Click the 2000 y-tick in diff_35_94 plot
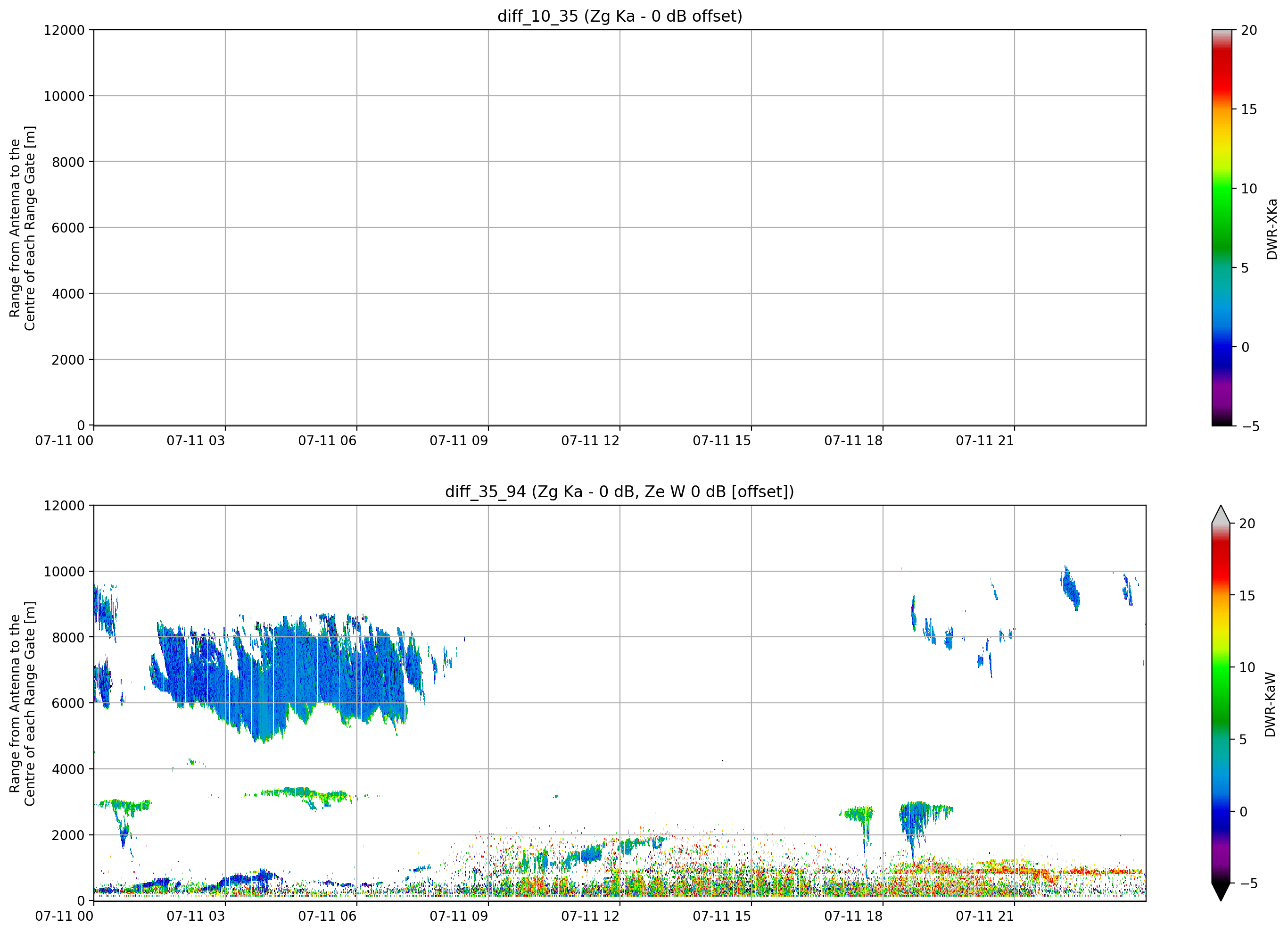Image resolution: width=1288 pixels, height=933 pixels. 68,835
